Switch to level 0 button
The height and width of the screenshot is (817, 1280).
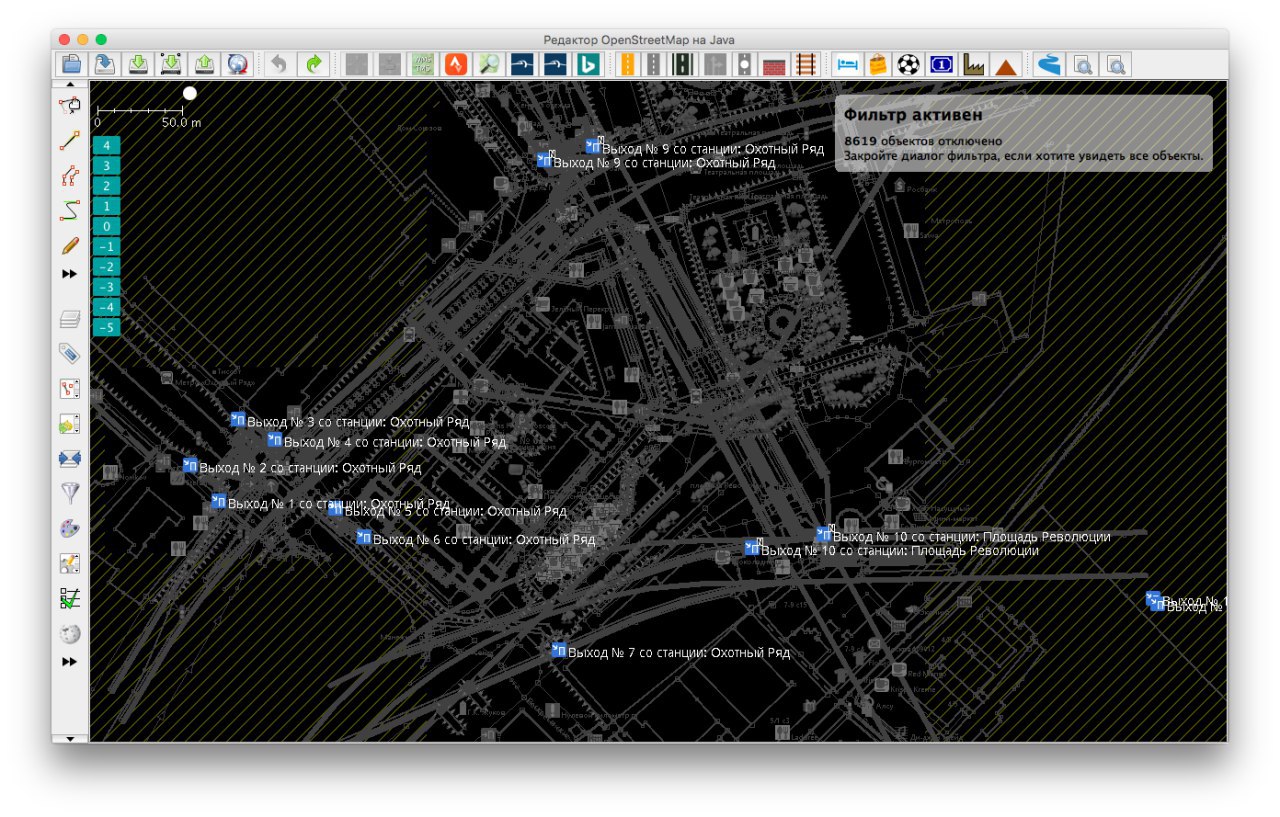click(x=106, y=227)
